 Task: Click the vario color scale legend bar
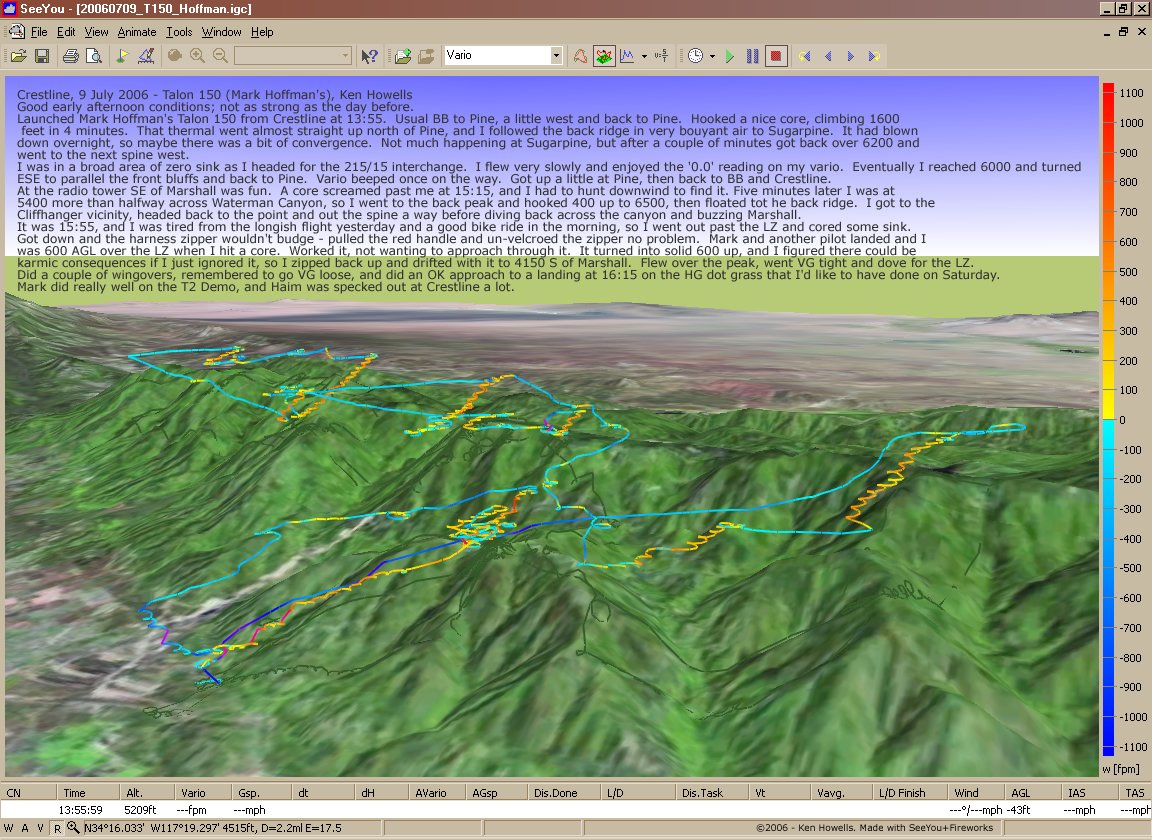click(x=1108, y=420)
